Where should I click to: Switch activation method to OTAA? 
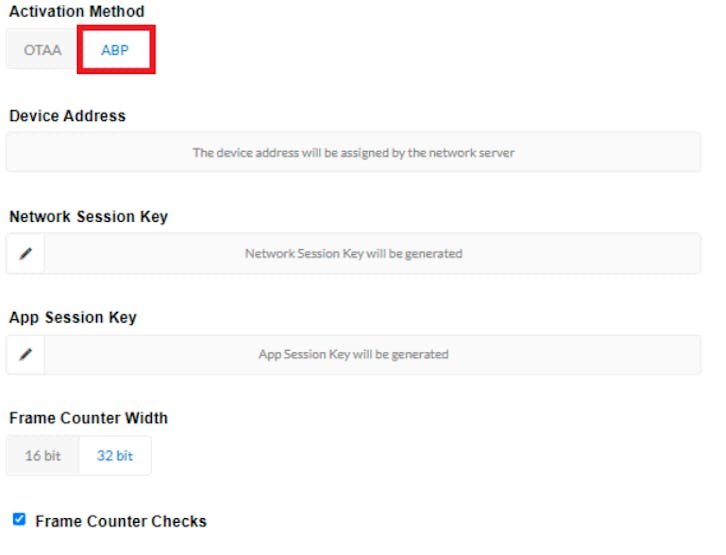click(43, 49)
